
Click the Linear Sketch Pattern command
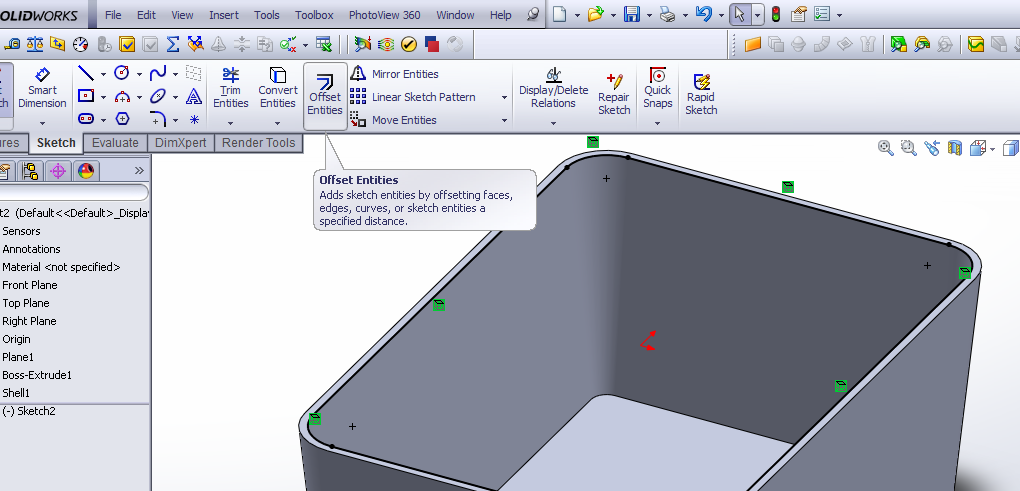[x=412, y=97]
